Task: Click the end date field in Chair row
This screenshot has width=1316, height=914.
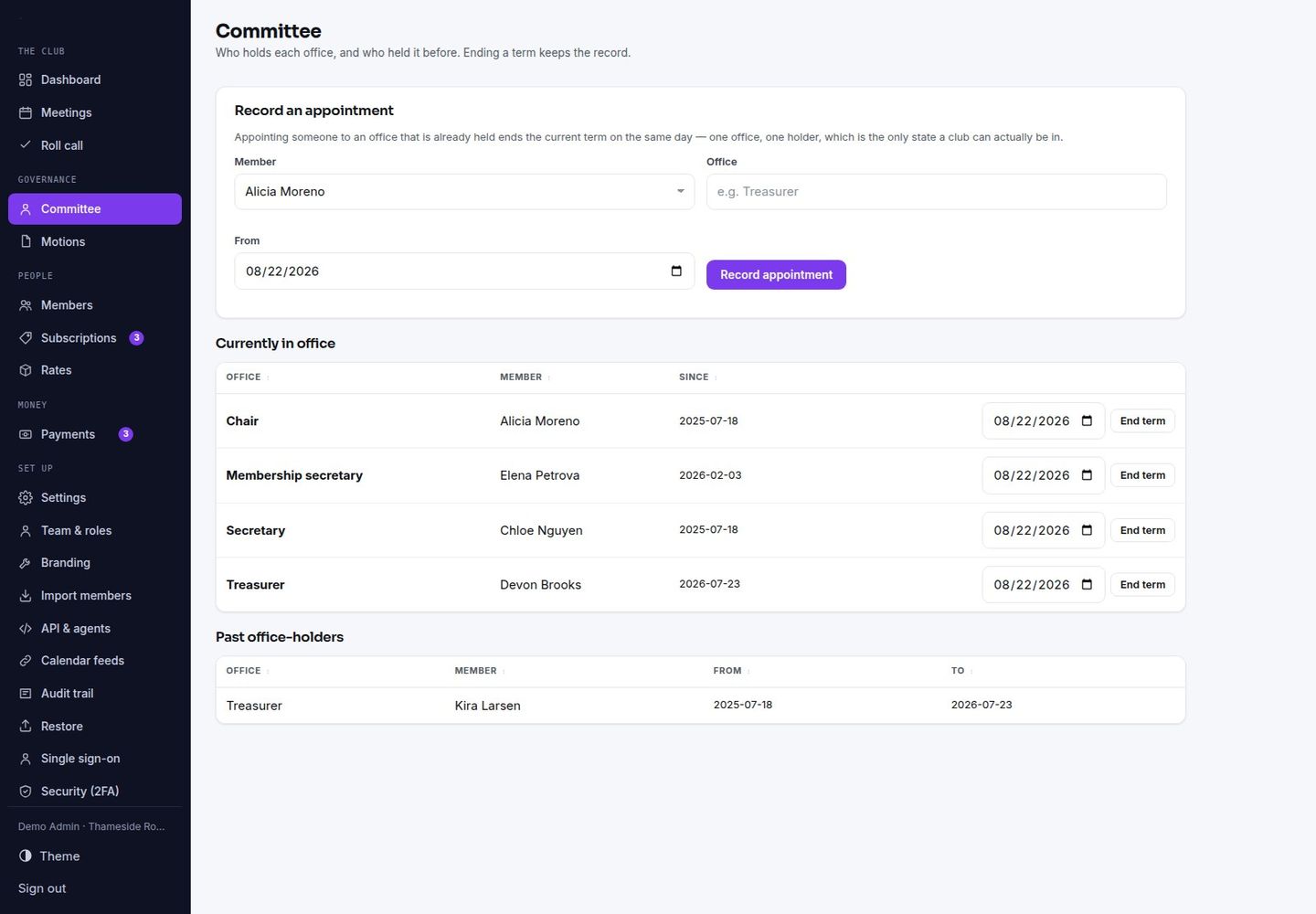Action: (1043, 421)
